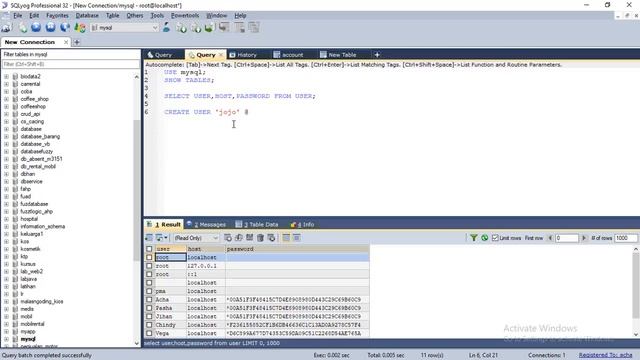Image resolution: width=640 pixels, height=360 pixels.
Task: Click the query builder toolbar icon
Action: [x=240, y=28]
